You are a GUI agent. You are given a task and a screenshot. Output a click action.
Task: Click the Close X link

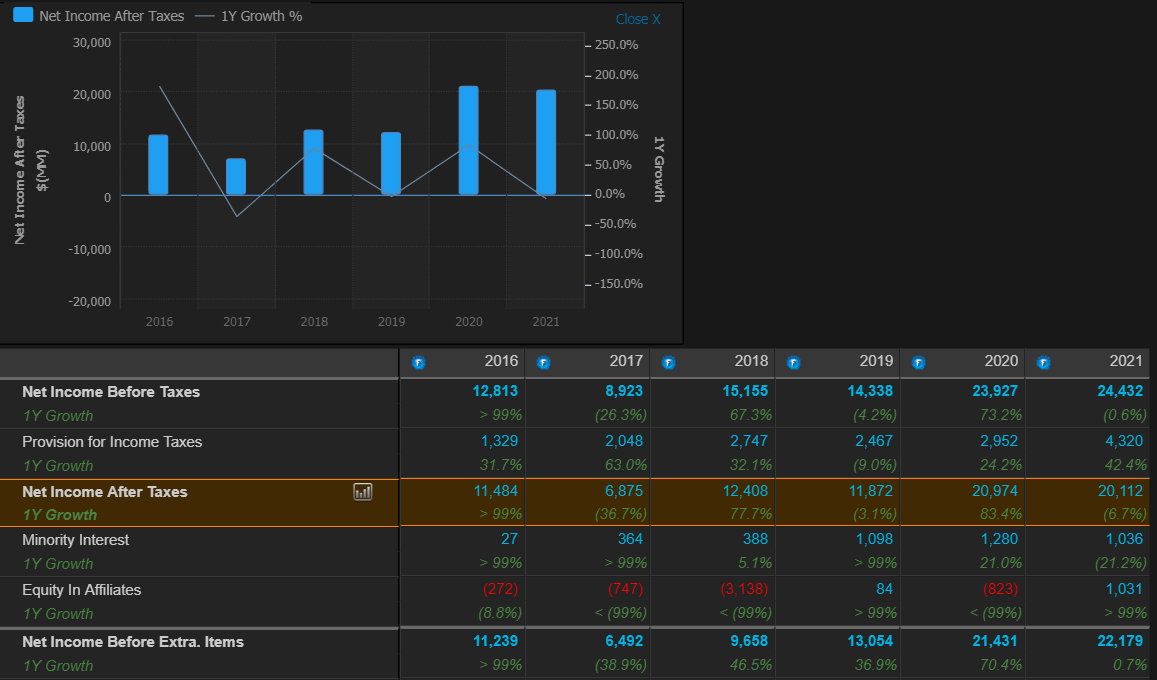click(637, 18)
